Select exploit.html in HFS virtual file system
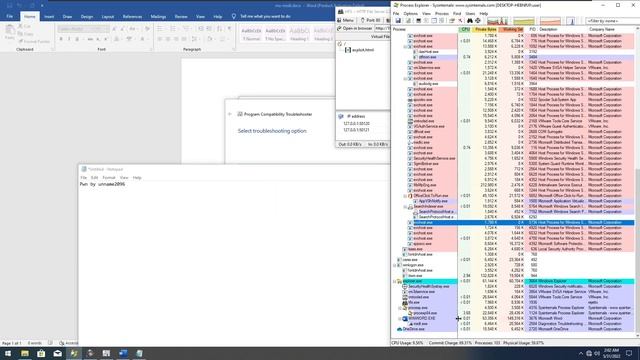 (x=360, y=50)
